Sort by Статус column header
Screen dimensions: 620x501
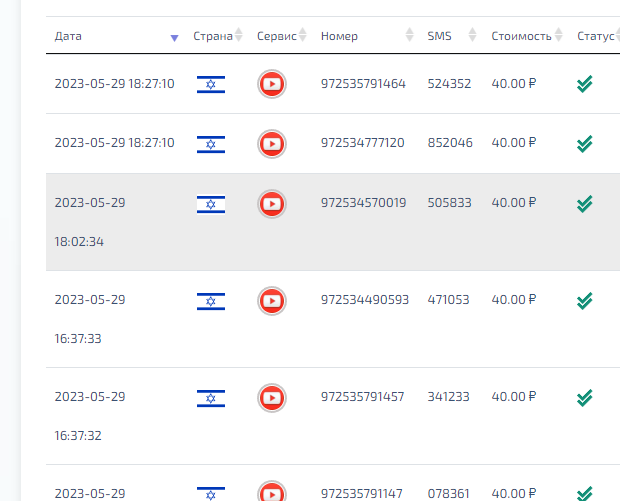pos(595,36)
